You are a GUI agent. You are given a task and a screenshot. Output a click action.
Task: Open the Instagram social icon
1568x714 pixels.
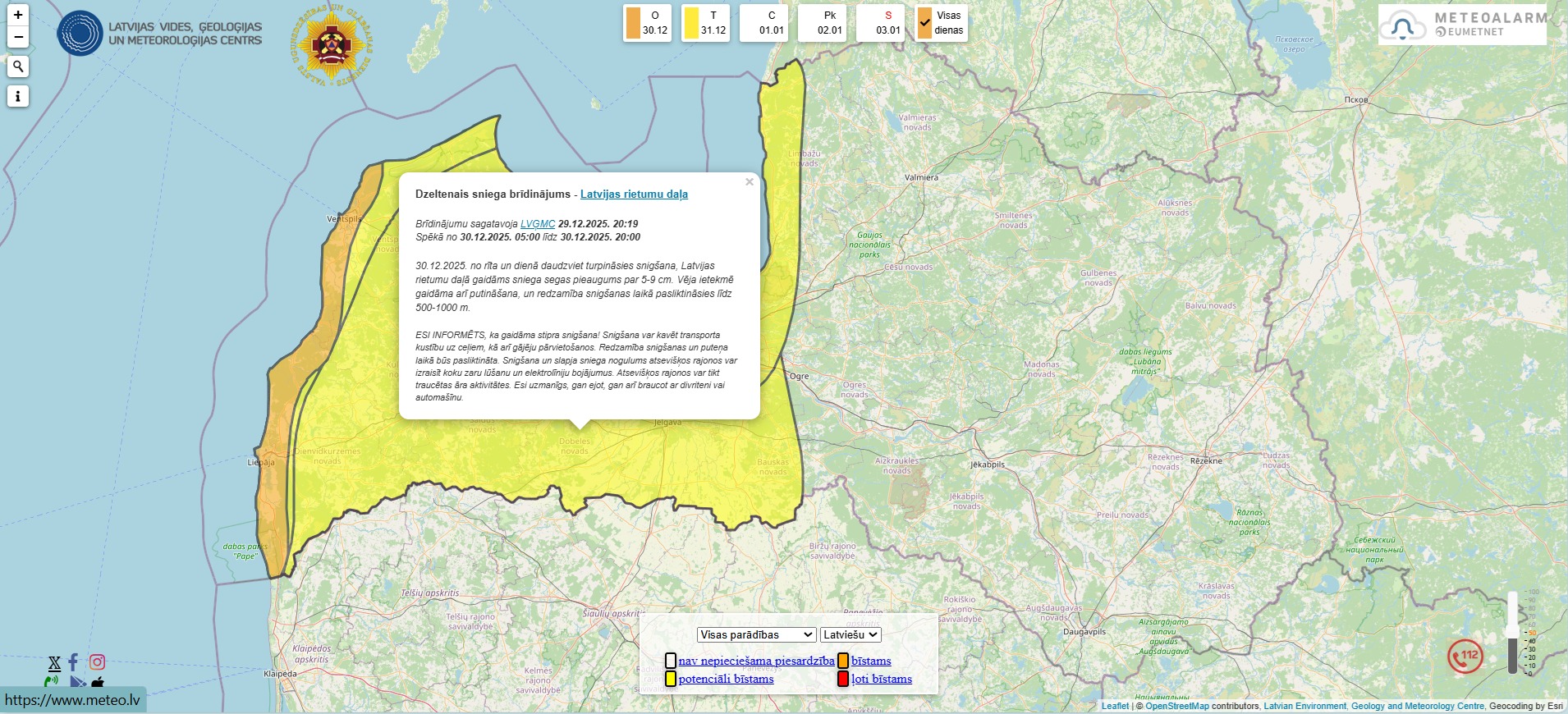(x=97, y=661)
